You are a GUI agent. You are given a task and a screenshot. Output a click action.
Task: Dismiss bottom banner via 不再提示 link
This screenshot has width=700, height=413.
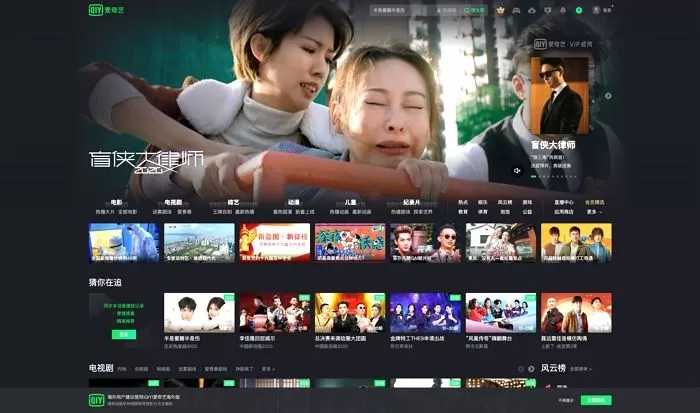tap(566, 400)
